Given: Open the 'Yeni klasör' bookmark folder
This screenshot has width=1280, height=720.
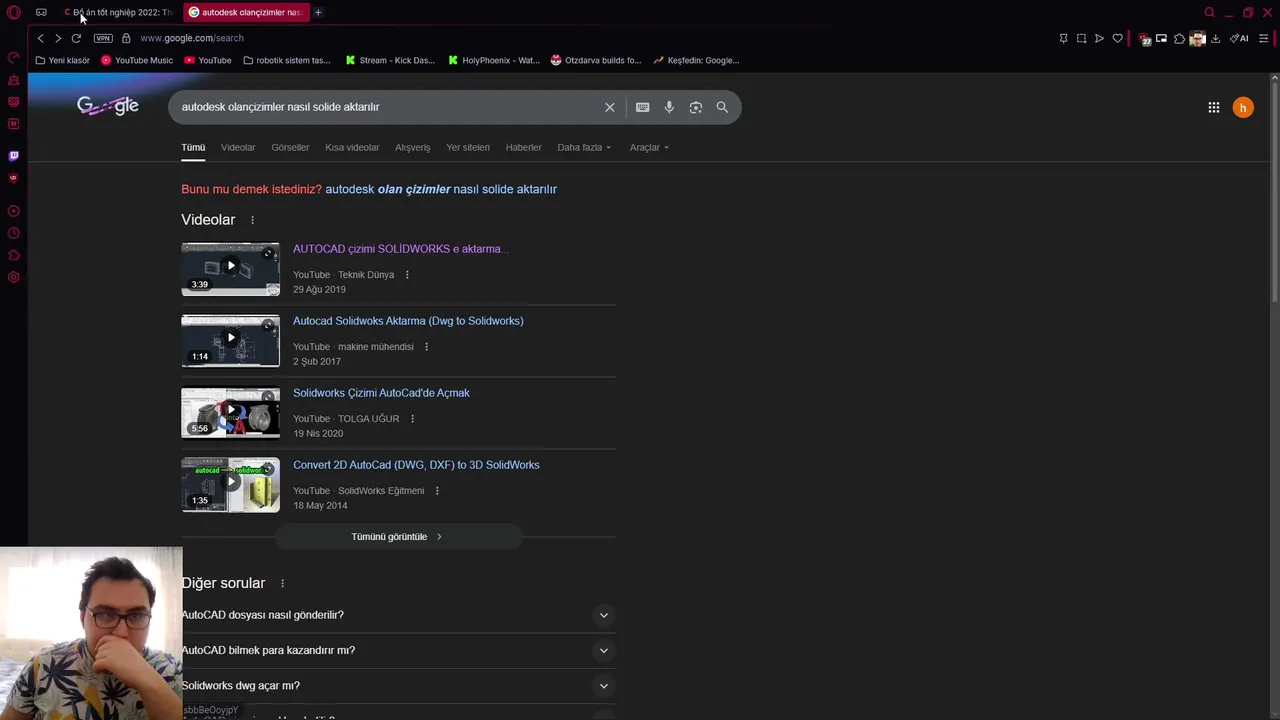Looking at the screenshot, I should (x=62, y=60).
